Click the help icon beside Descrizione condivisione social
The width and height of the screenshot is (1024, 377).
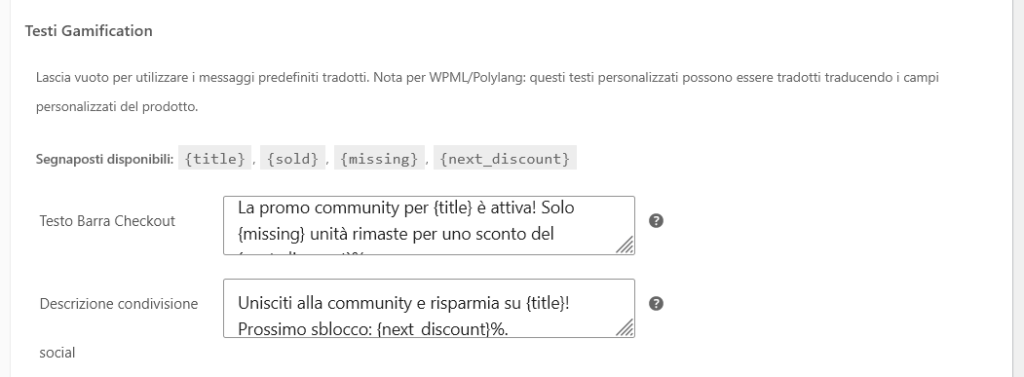[x=656, y=303]
